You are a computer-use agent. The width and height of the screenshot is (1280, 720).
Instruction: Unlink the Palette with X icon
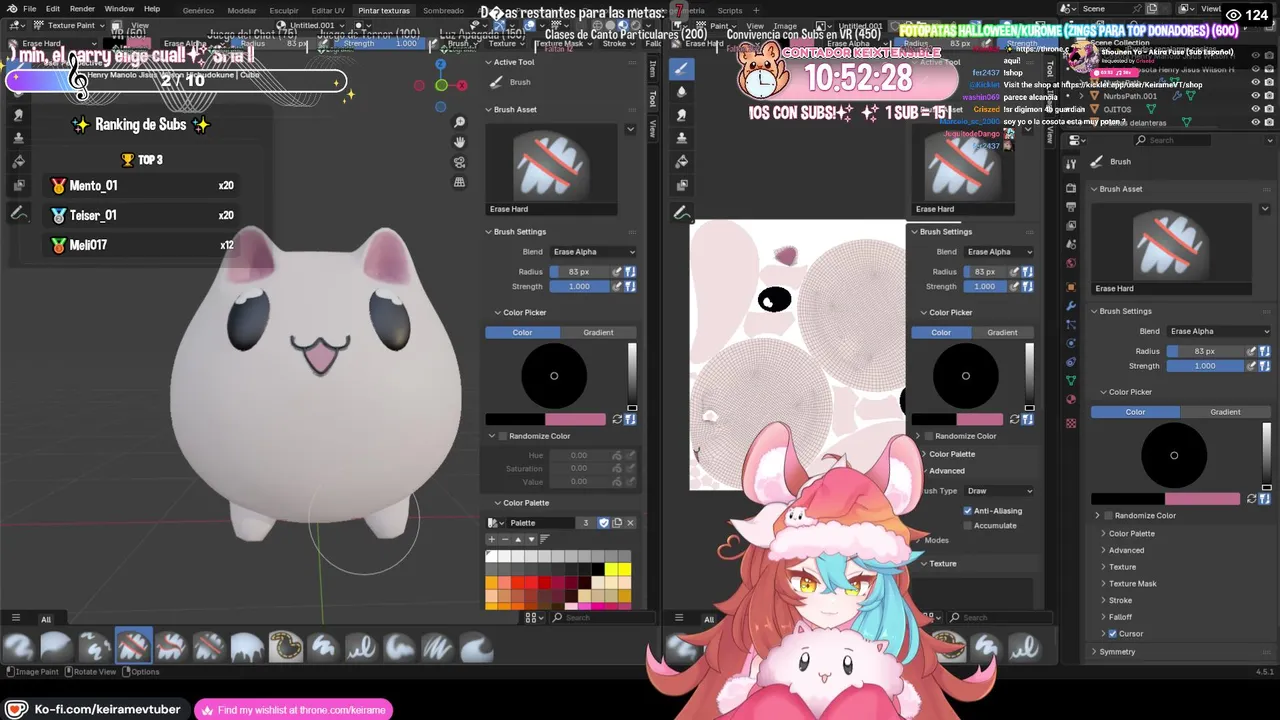630,523
